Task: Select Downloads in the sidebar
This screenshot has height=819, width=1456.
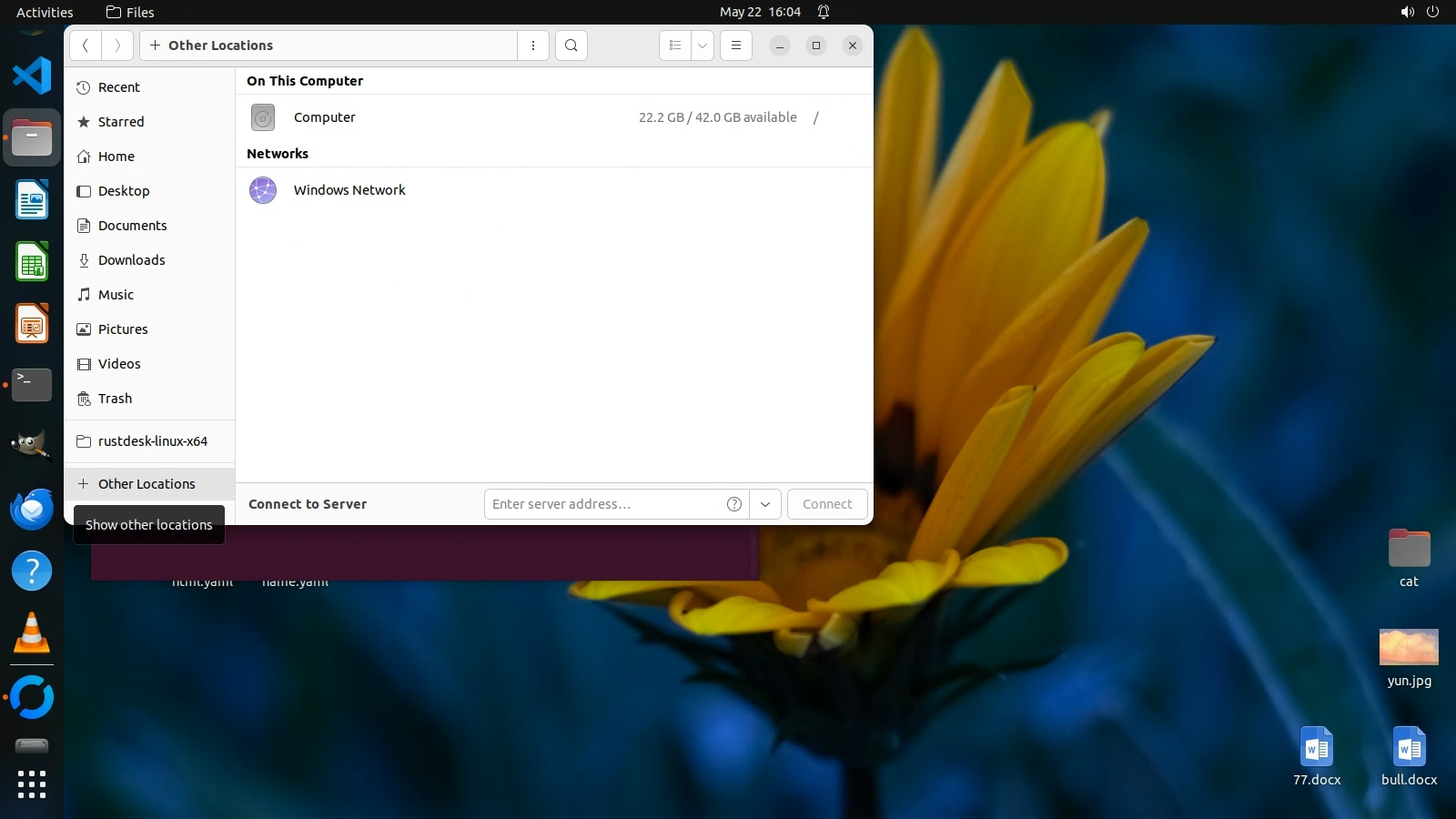Action: [x=132, y=260]
